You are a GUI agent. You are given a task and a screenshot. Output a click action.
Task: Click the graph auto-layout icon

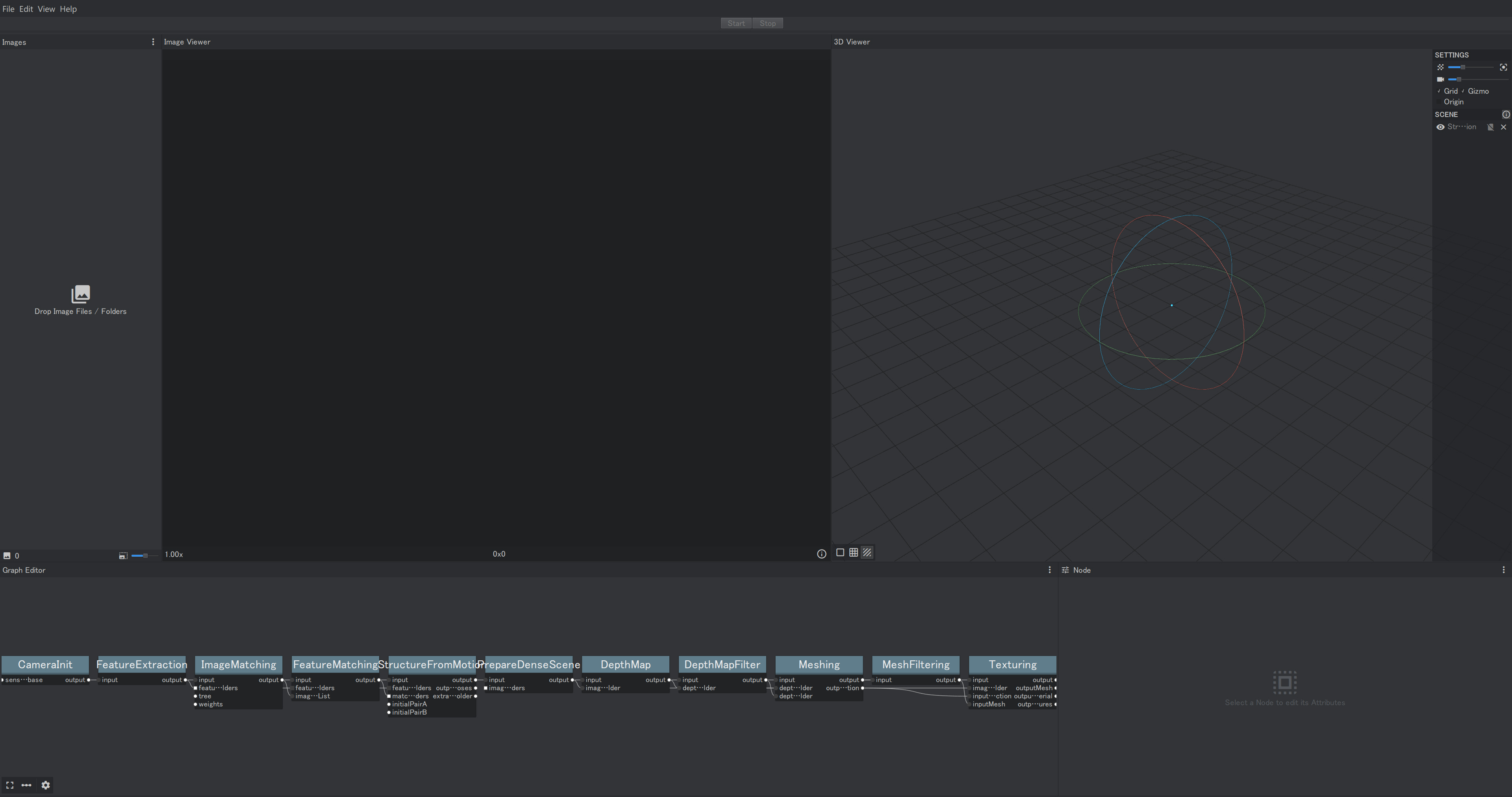[26, 785]
